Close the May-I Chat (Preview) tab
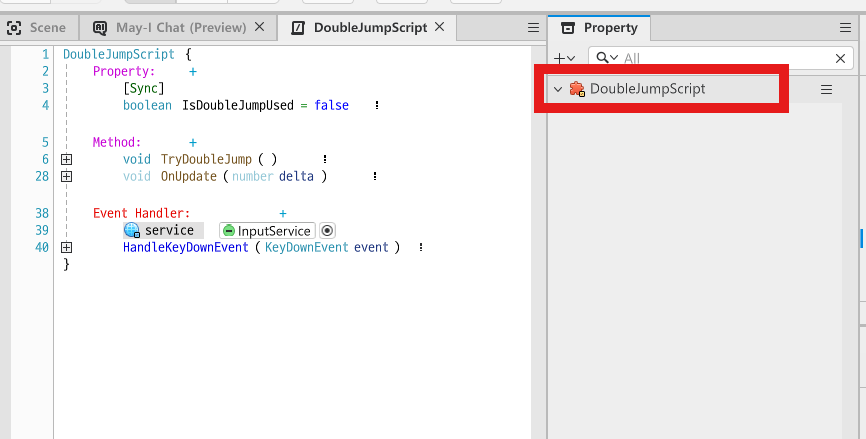Viewport: 866px width, 439px height. [x=260, y=27]
